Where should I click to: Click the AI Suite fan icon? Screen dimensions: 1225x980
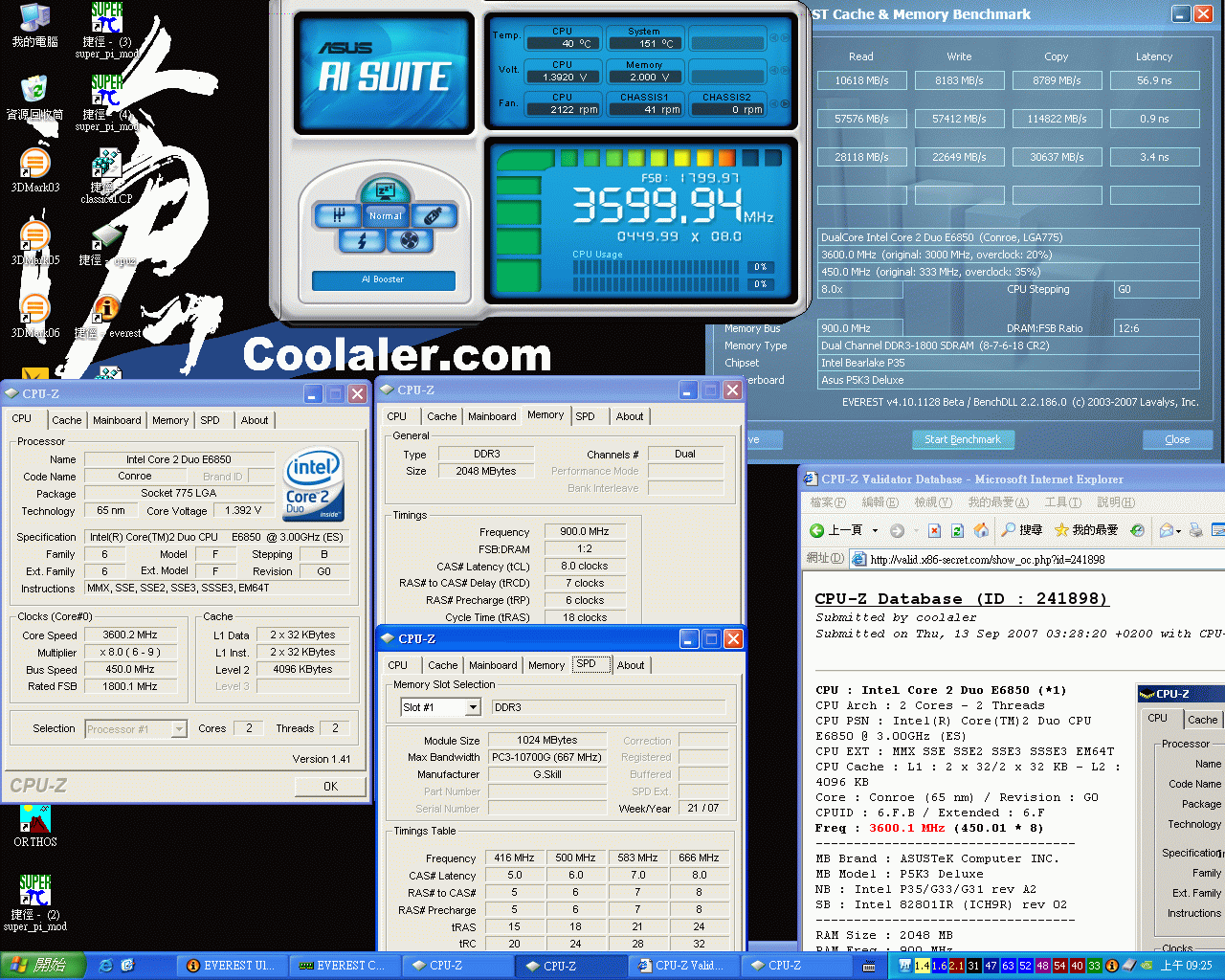[x=410, y=240]
